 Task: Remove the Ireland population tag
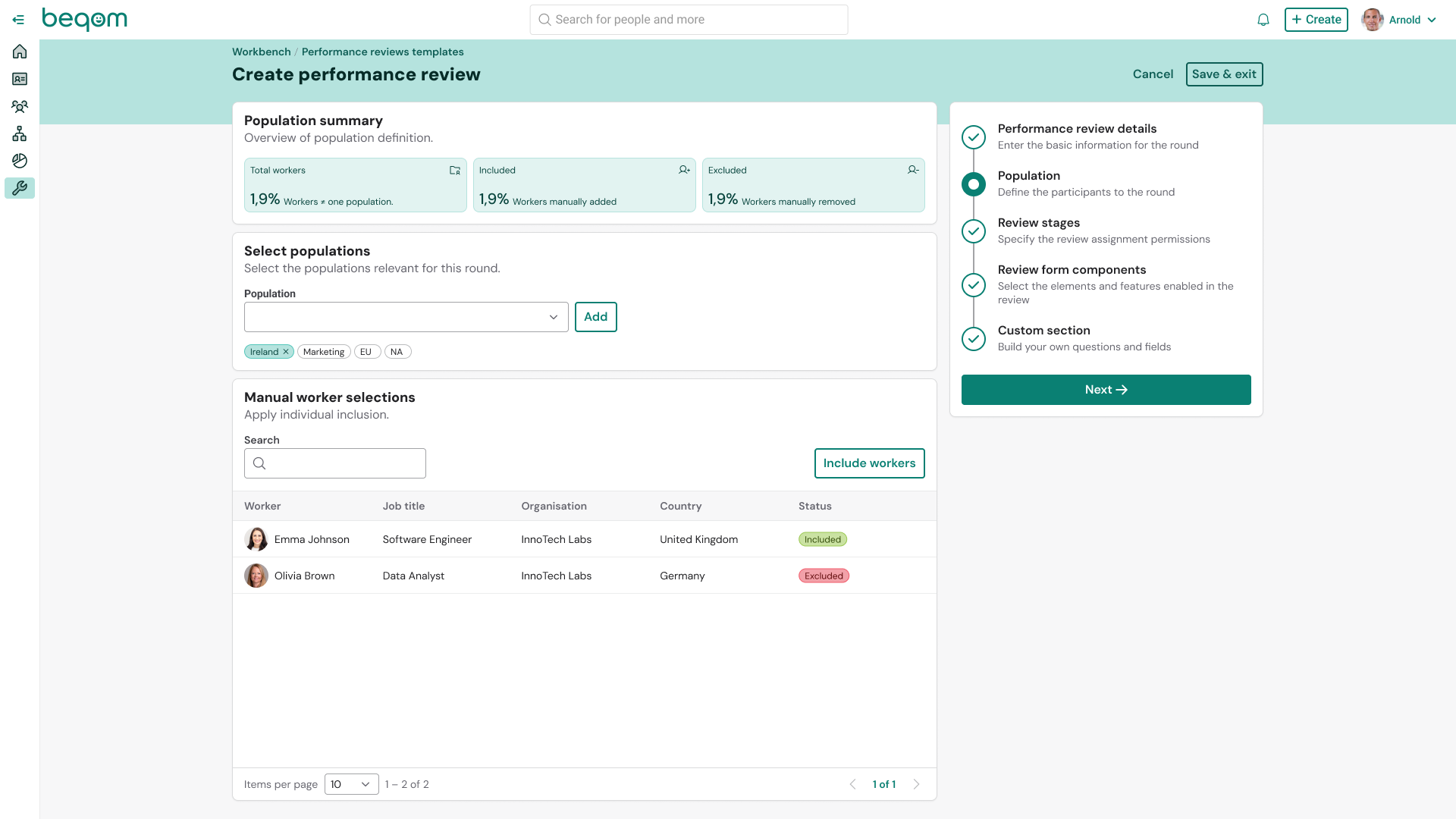(286, 352)
